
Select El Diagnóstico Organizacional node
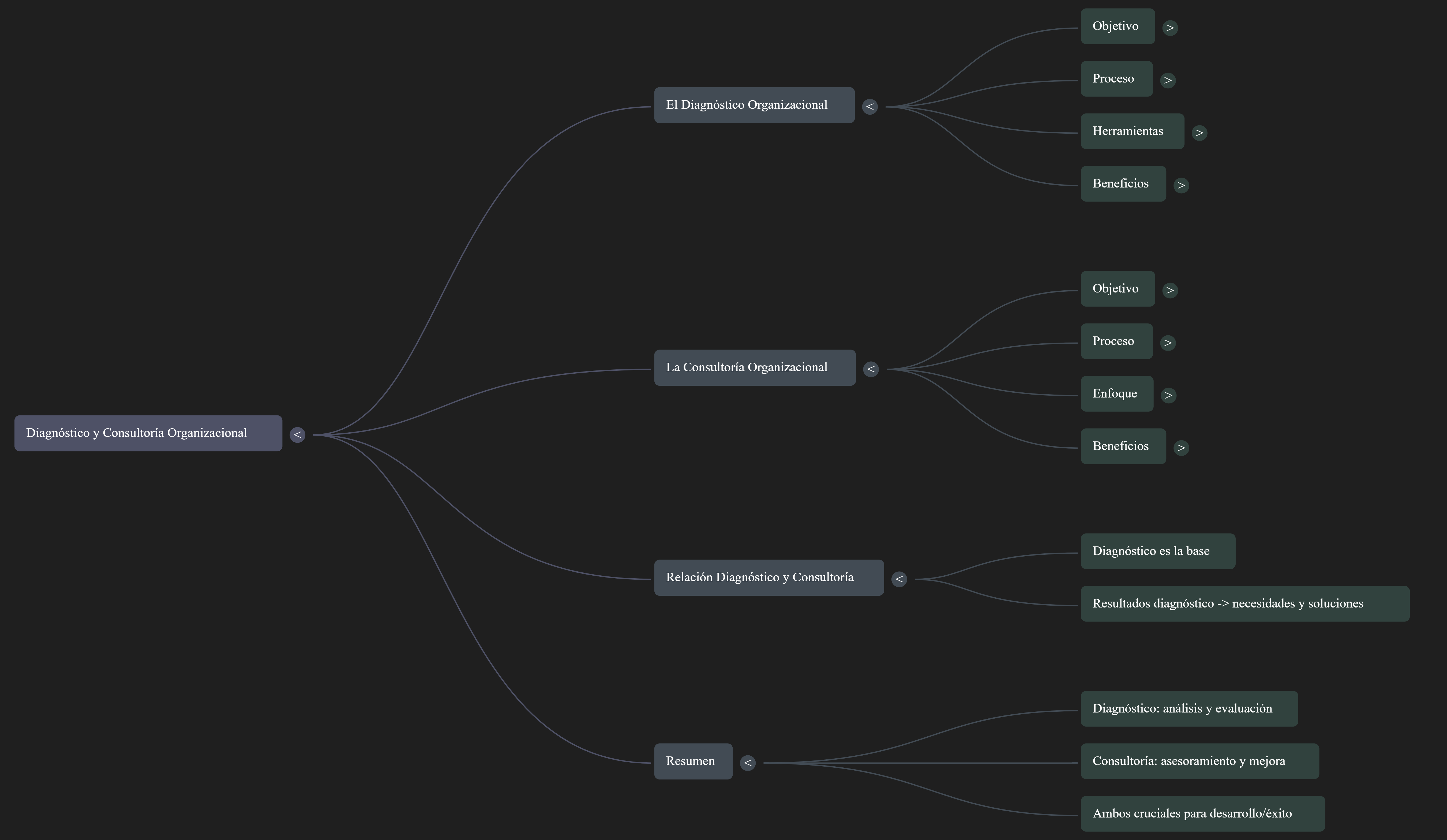pos(754,105)
